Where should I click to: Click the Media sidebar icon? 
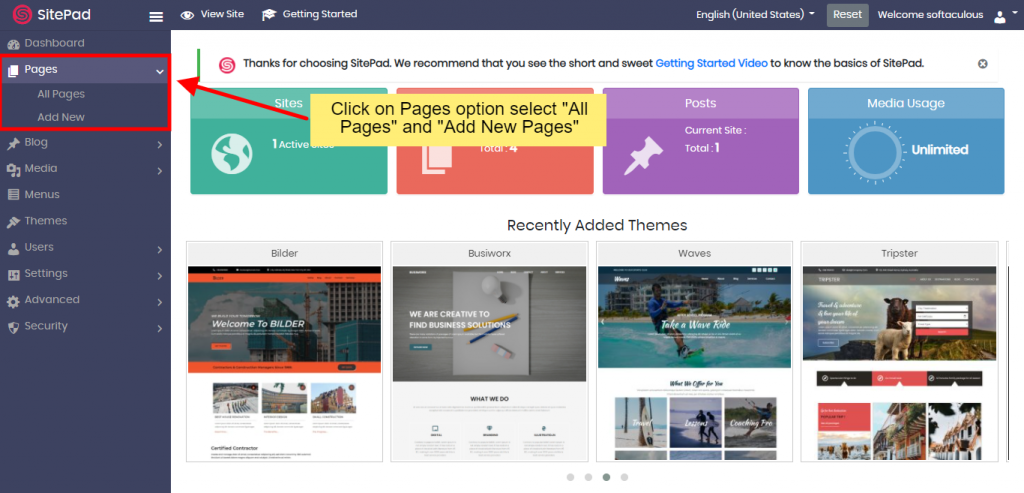(14, 169)
